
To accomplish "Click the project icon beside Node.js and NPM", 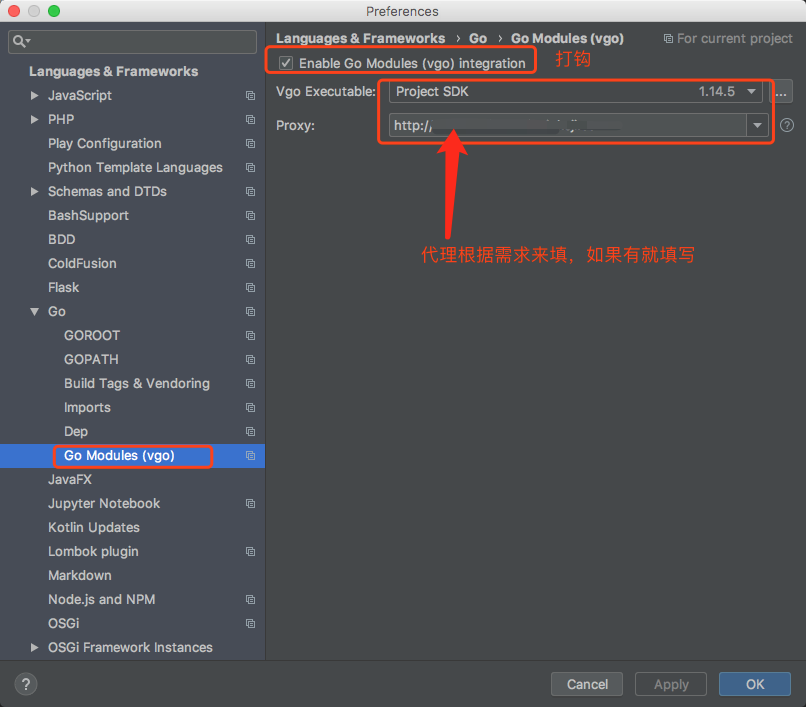I will click(x=250, y=600).
